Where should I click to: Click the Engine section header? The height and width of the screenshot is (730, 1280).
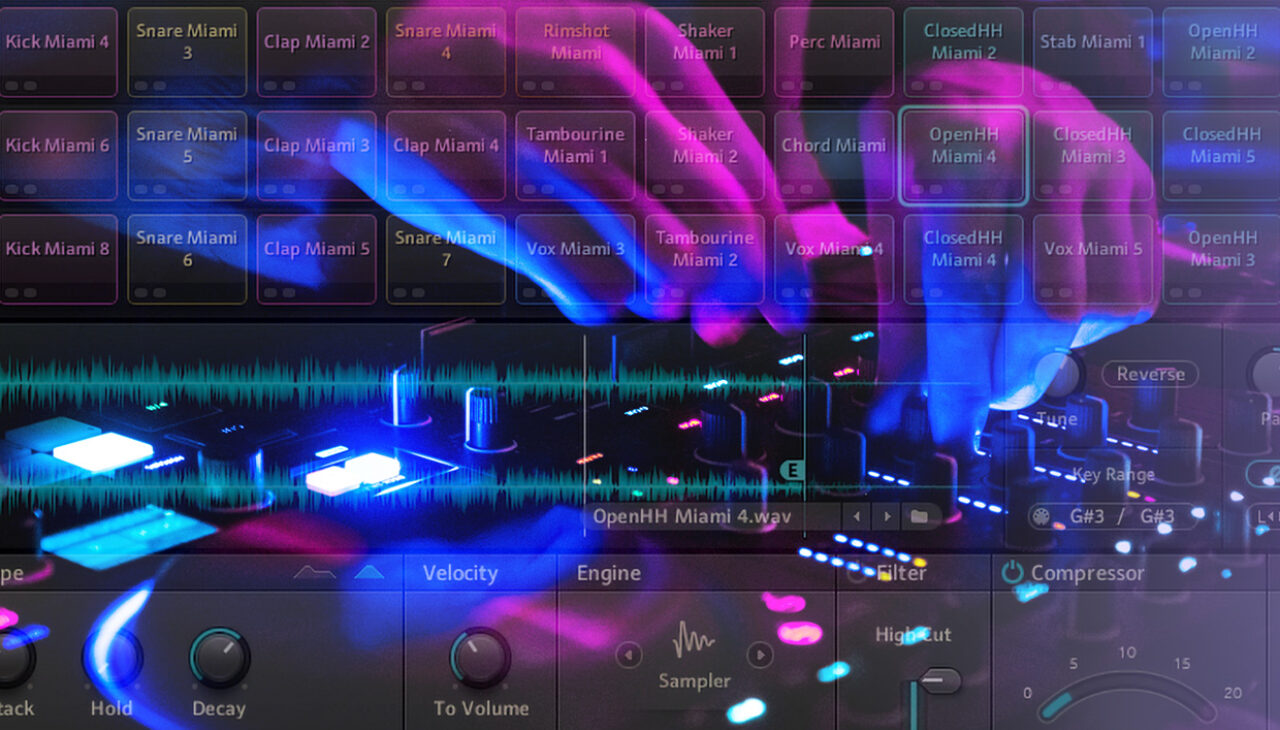(608, 573)
